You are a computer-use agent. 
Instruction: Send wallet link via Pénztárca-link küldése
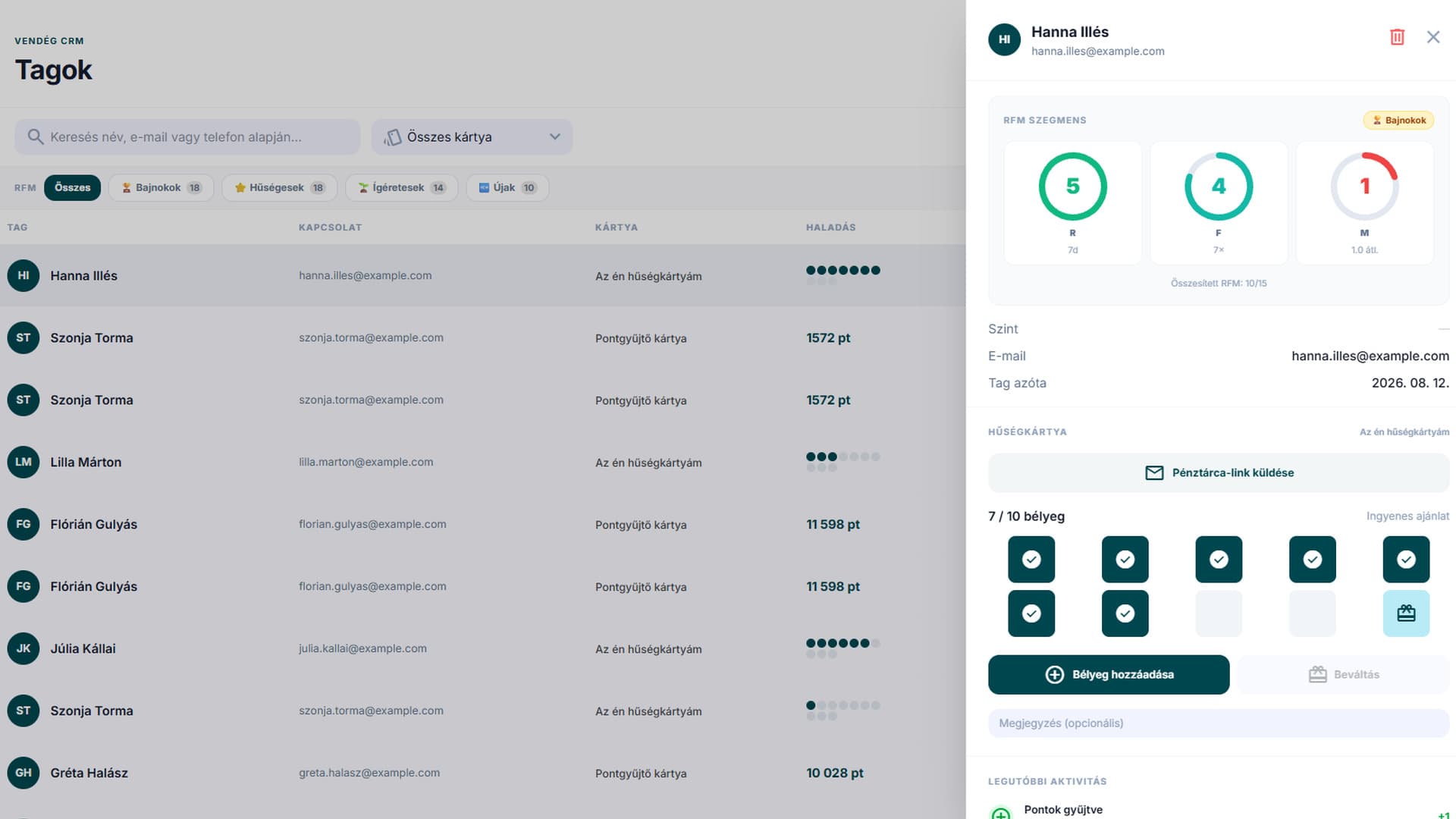[1219, 473]
